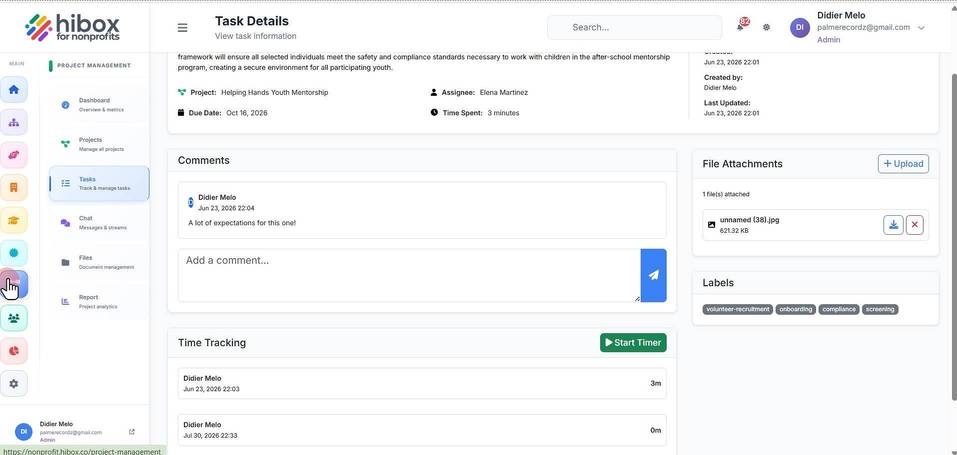Open the cyan circle sidebar icon

pyautogui.click(x=13, y=252)
